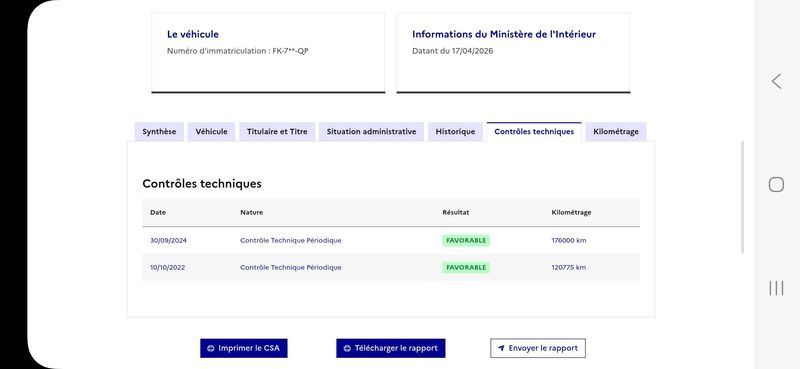Go to the Kilométrage tab
Viewport: 800px width, 369px height.
(616, 132)
